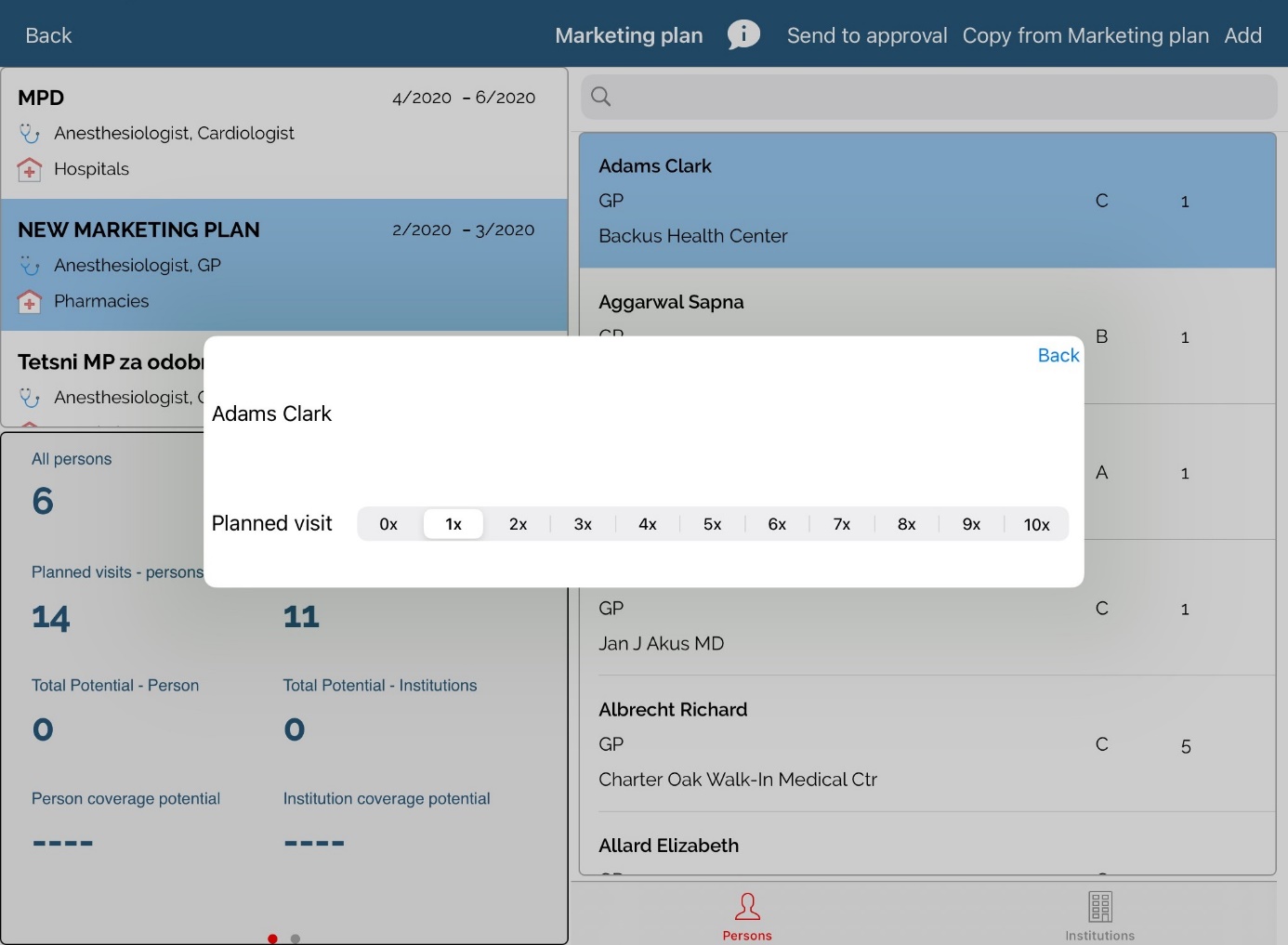
Task: Set planned visit to 5x
Action: coord(712,524)
